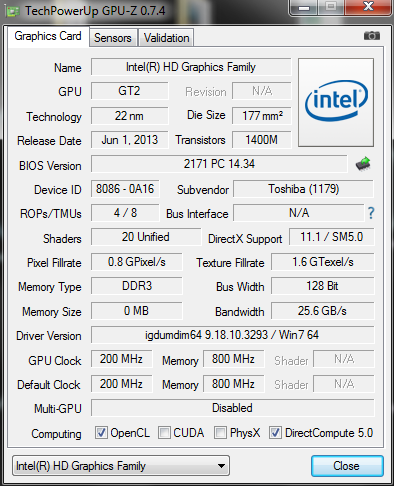
Task: Open the Intel(R) HD Graphics Family dropdown
Action: point(121,466)
